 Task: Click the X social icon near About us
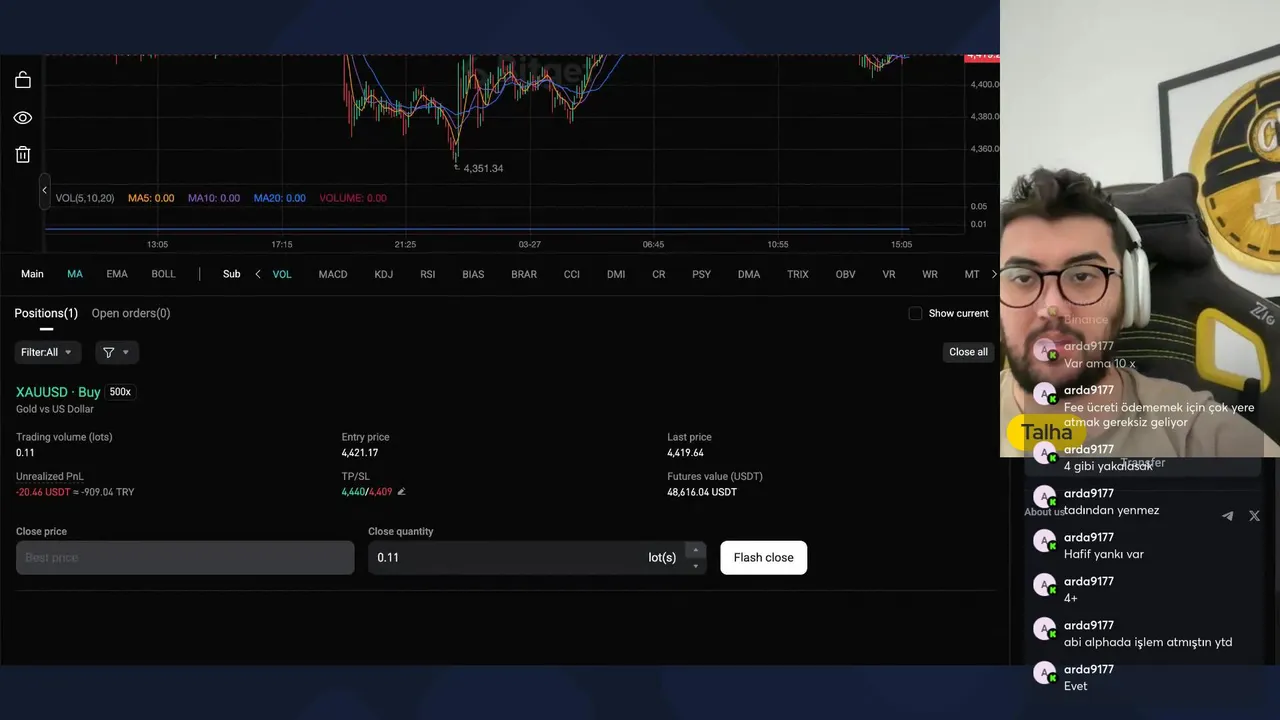[1254, 516]
